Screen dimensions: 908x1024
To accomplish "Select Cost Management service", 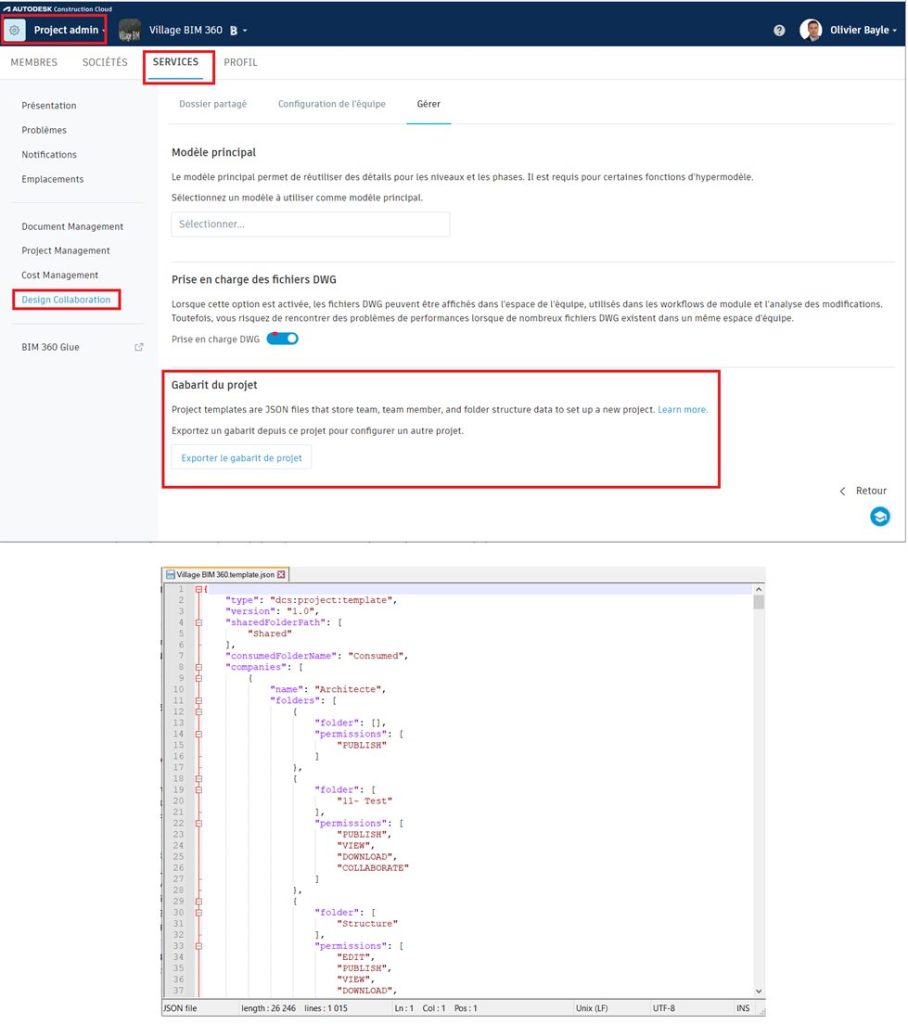I will pyautogui.click(x=59, y=275).
